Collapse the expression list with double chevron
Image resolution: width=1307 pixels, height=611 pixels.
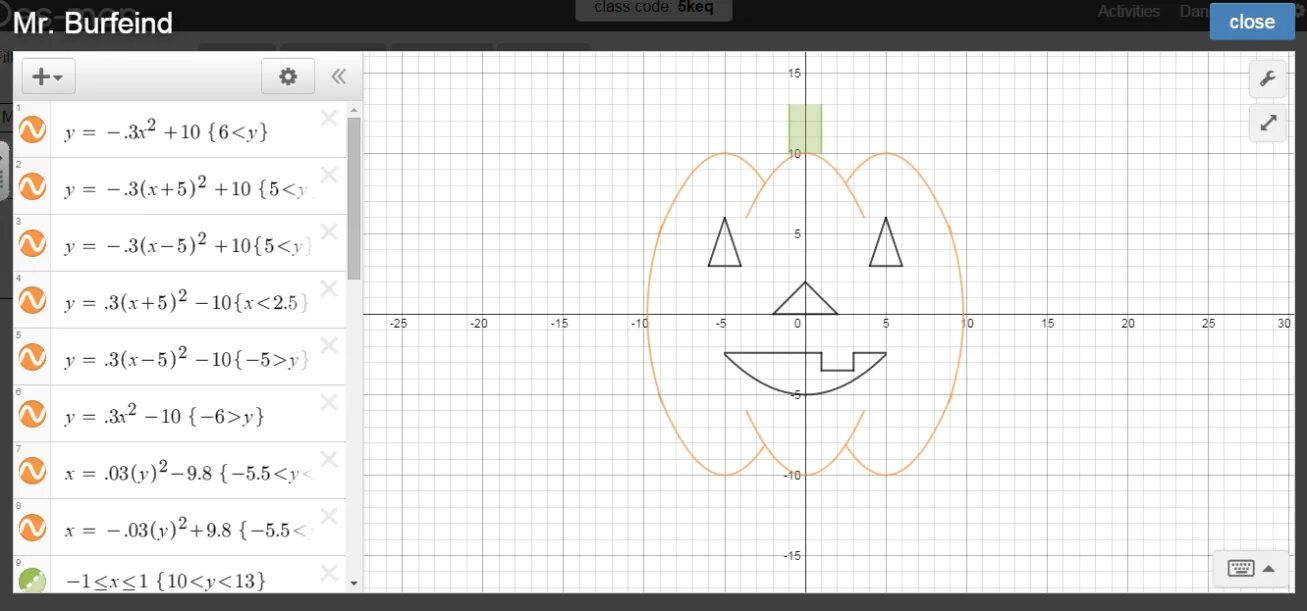click(339, 77)
